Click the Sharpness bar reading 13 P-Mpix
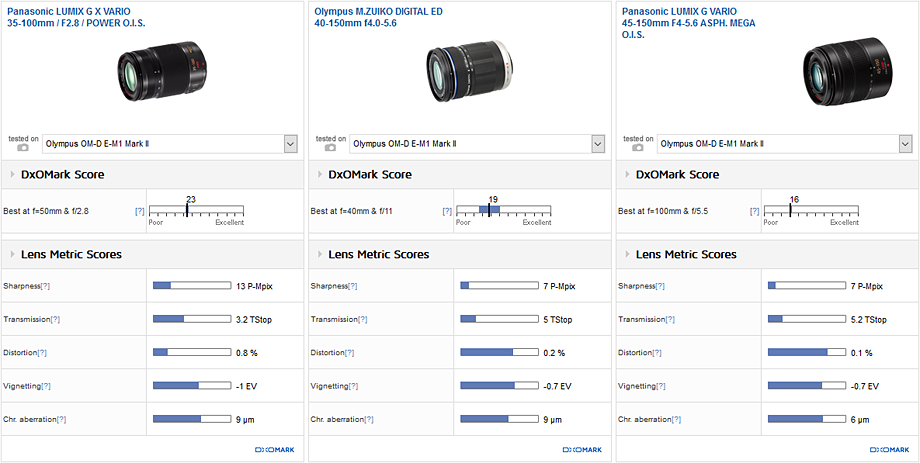The width and height of the screenshot is (920, 463). [x=192, y=286]
